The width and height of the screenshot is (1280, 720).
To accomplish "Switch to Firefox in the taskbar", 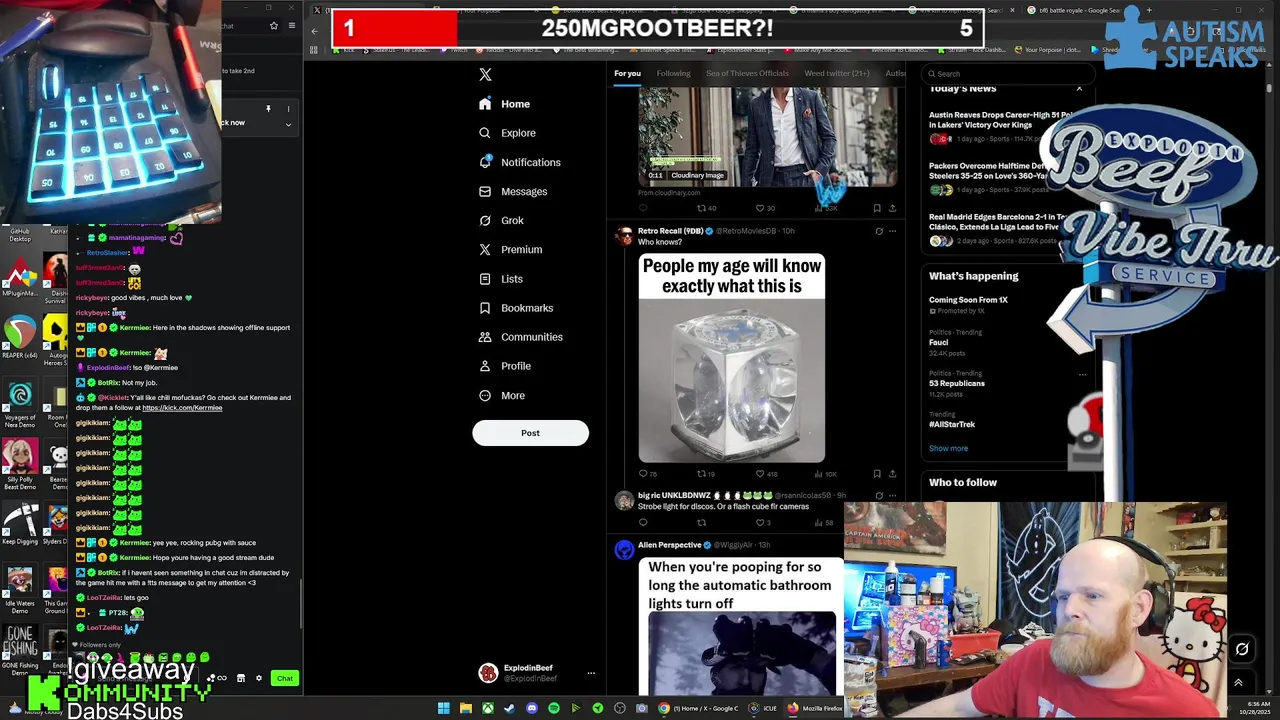I will (x=815, y=708).
